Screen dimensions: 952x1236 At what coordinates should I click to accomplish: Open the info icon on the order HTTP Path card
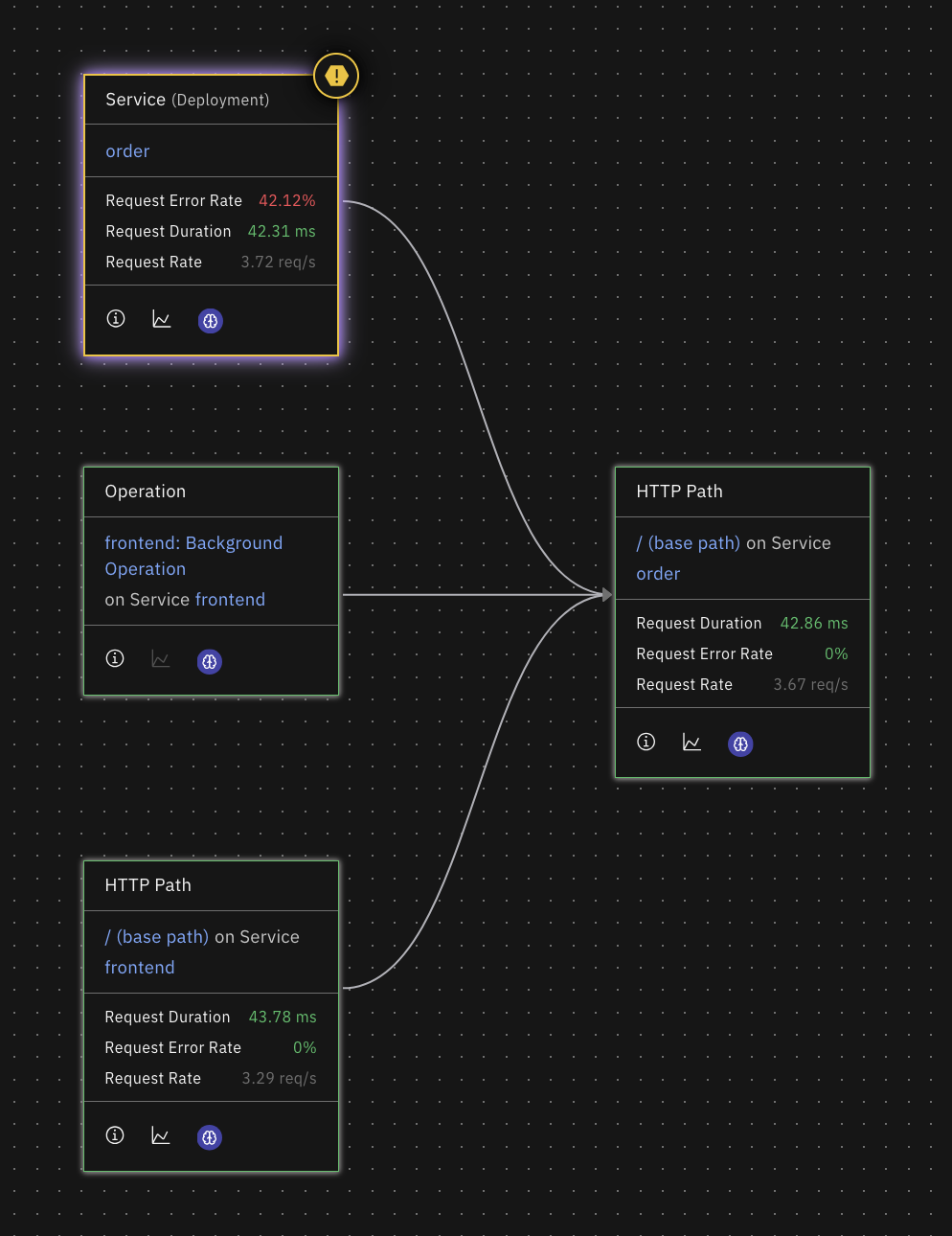[x=646, y=741]
